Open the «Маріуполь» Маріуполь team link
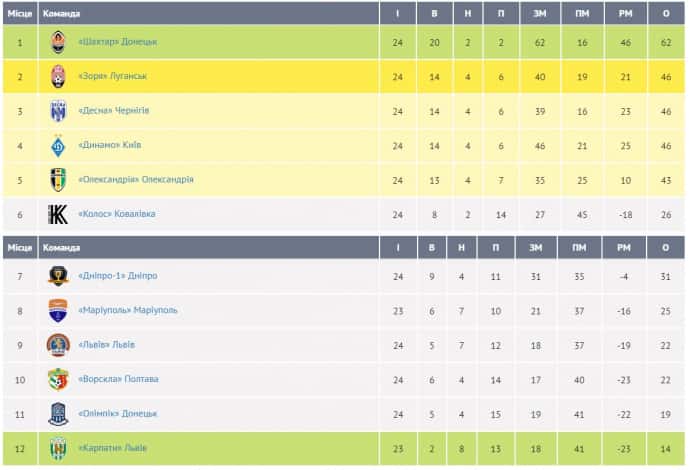The image size is (690, 470). pyautogui.click(x=127, y=310)
